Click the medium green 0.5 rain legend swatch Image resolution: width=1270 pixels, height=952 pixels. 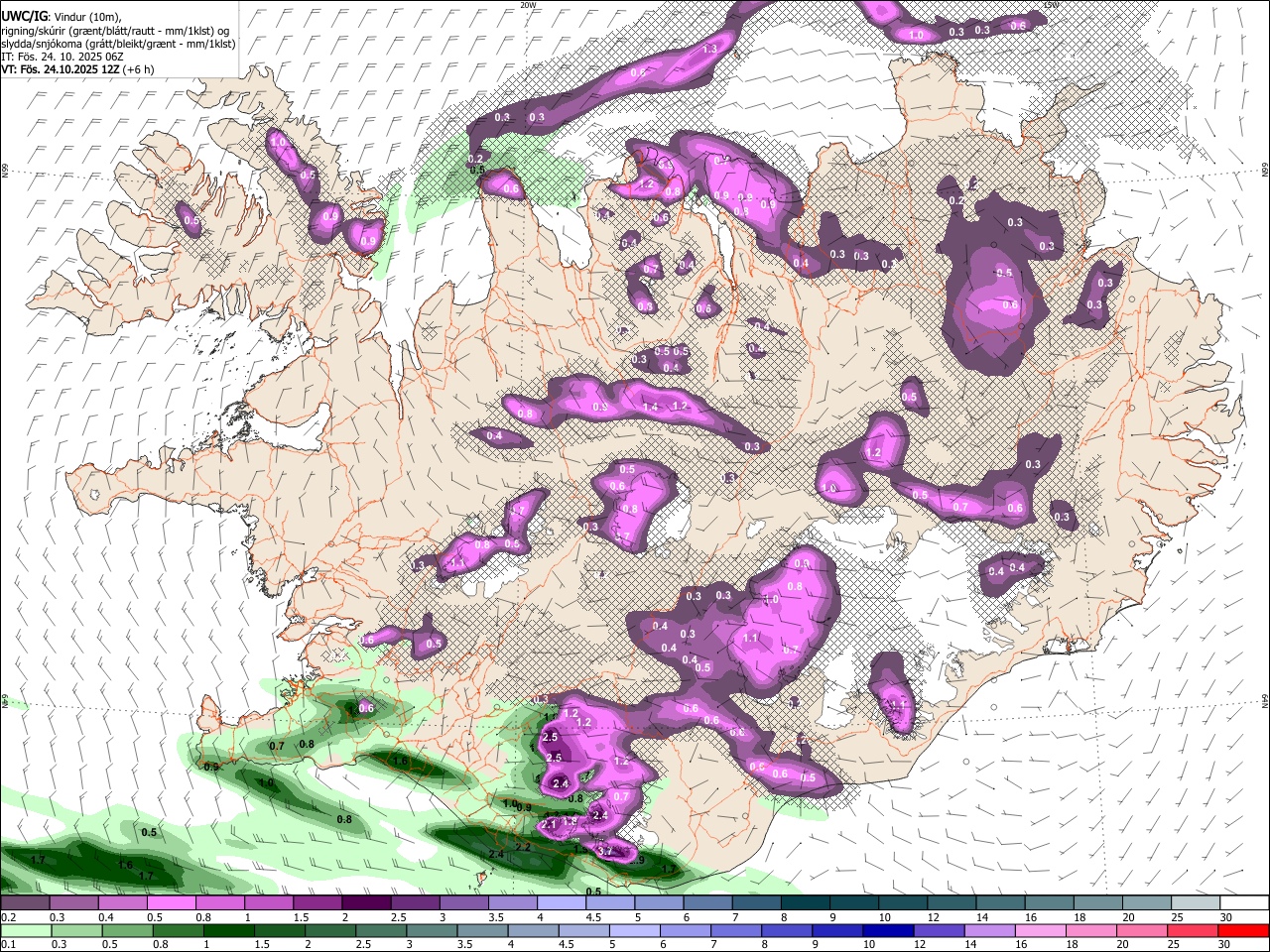pos(126,930)
